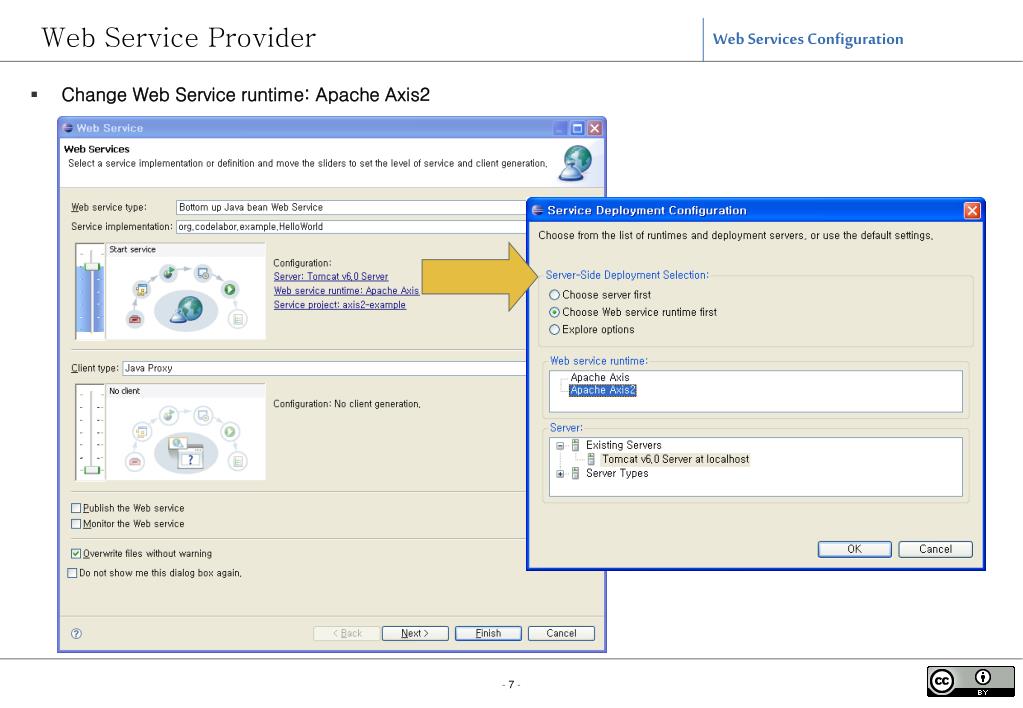Open help icon in Web Service dialog
The height and width of the screenshot is (708, 1023).
pos(76,634)
